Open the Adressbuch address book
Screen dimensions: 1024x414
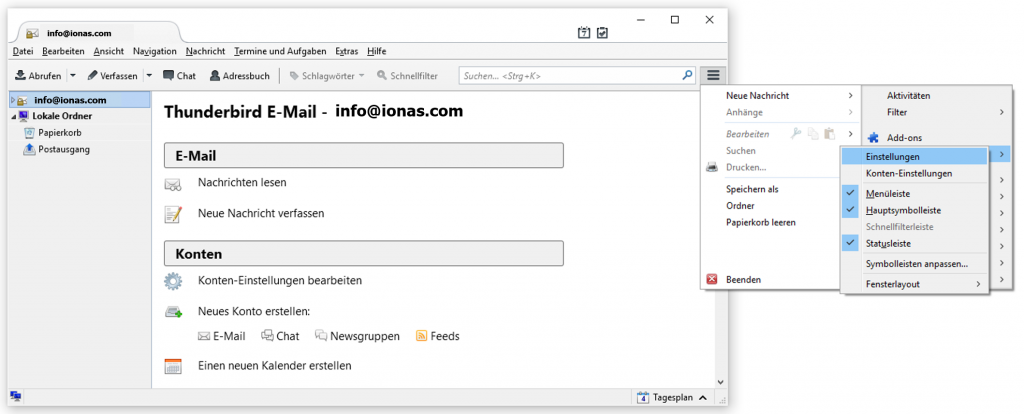240,76
